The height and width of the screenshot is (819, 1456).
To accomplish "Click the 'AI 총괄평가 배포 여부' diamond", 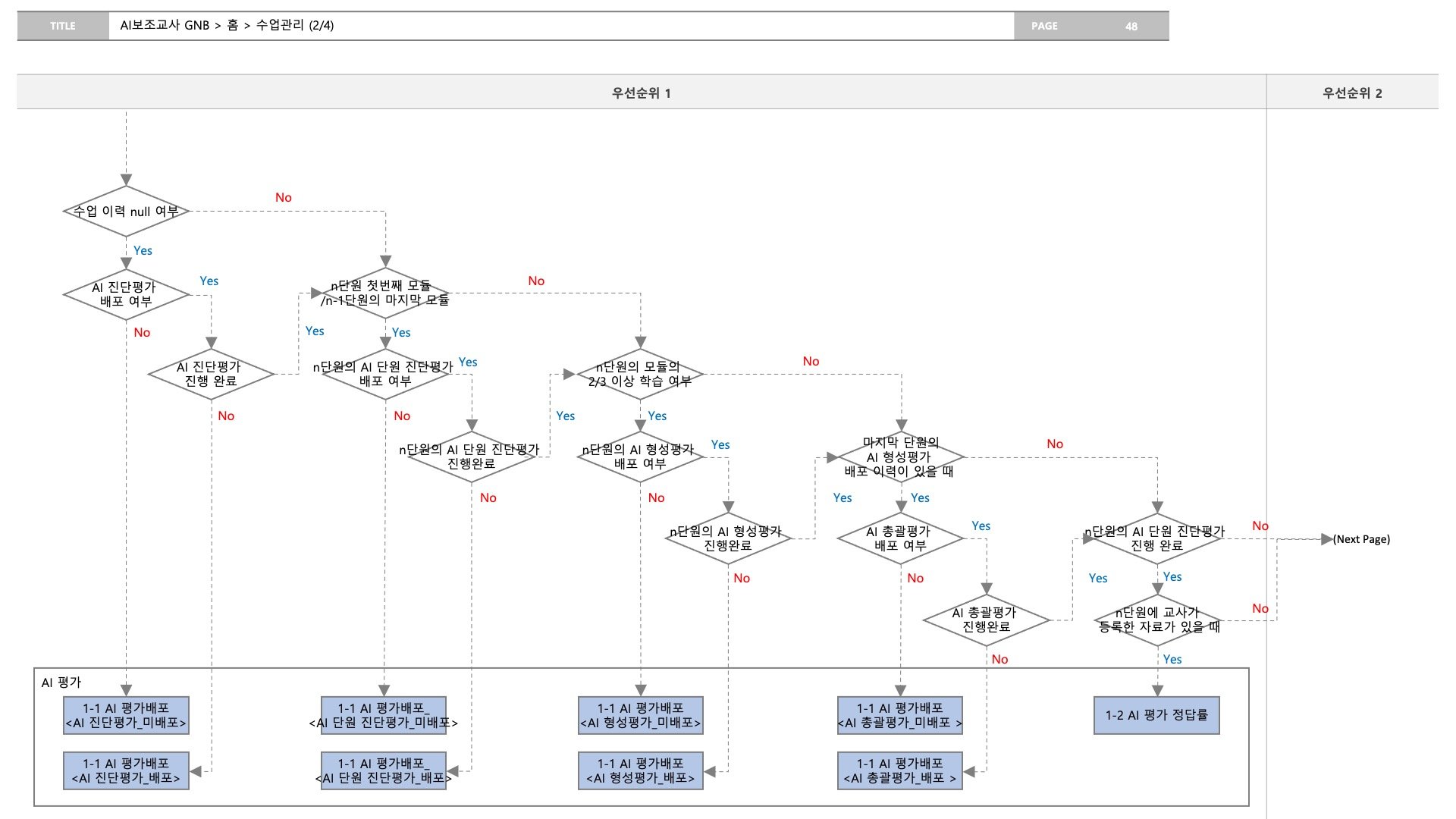I will (x=900, y=538).
